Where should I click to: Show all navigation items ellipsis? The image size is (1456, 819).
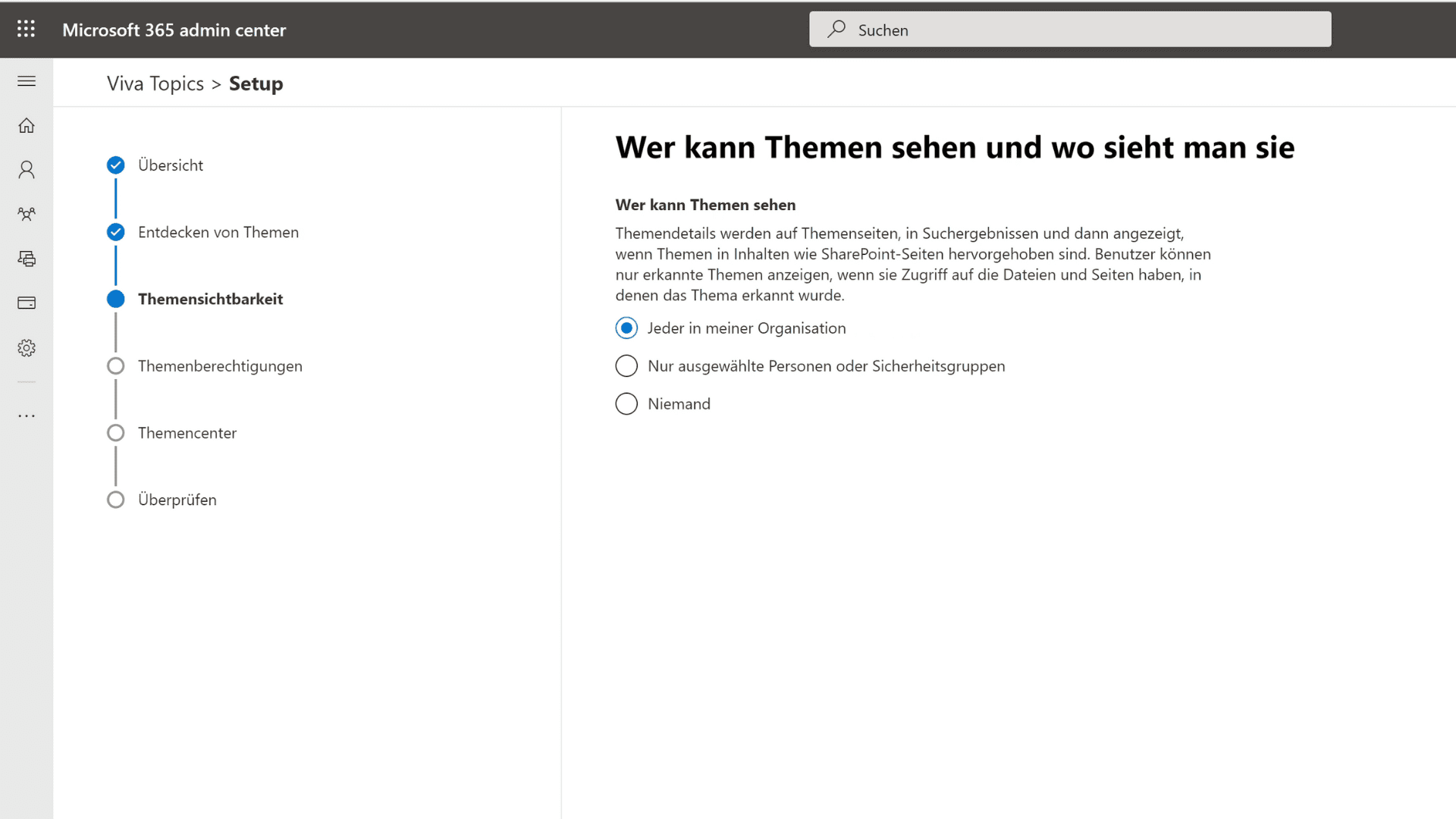tap(27, 416)
